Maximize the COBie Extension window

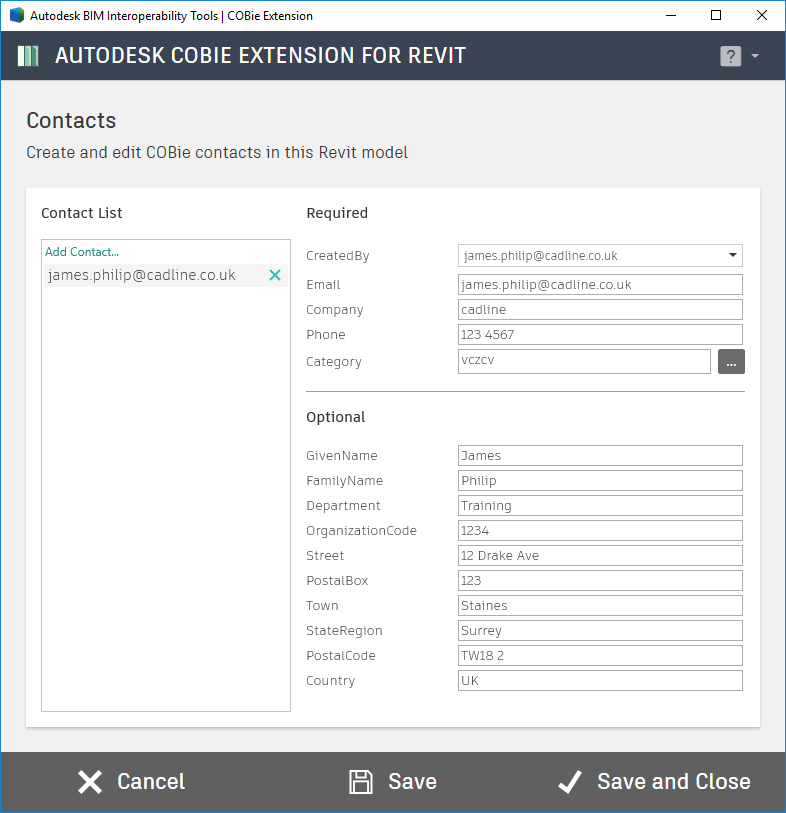(x=716, y=15)
